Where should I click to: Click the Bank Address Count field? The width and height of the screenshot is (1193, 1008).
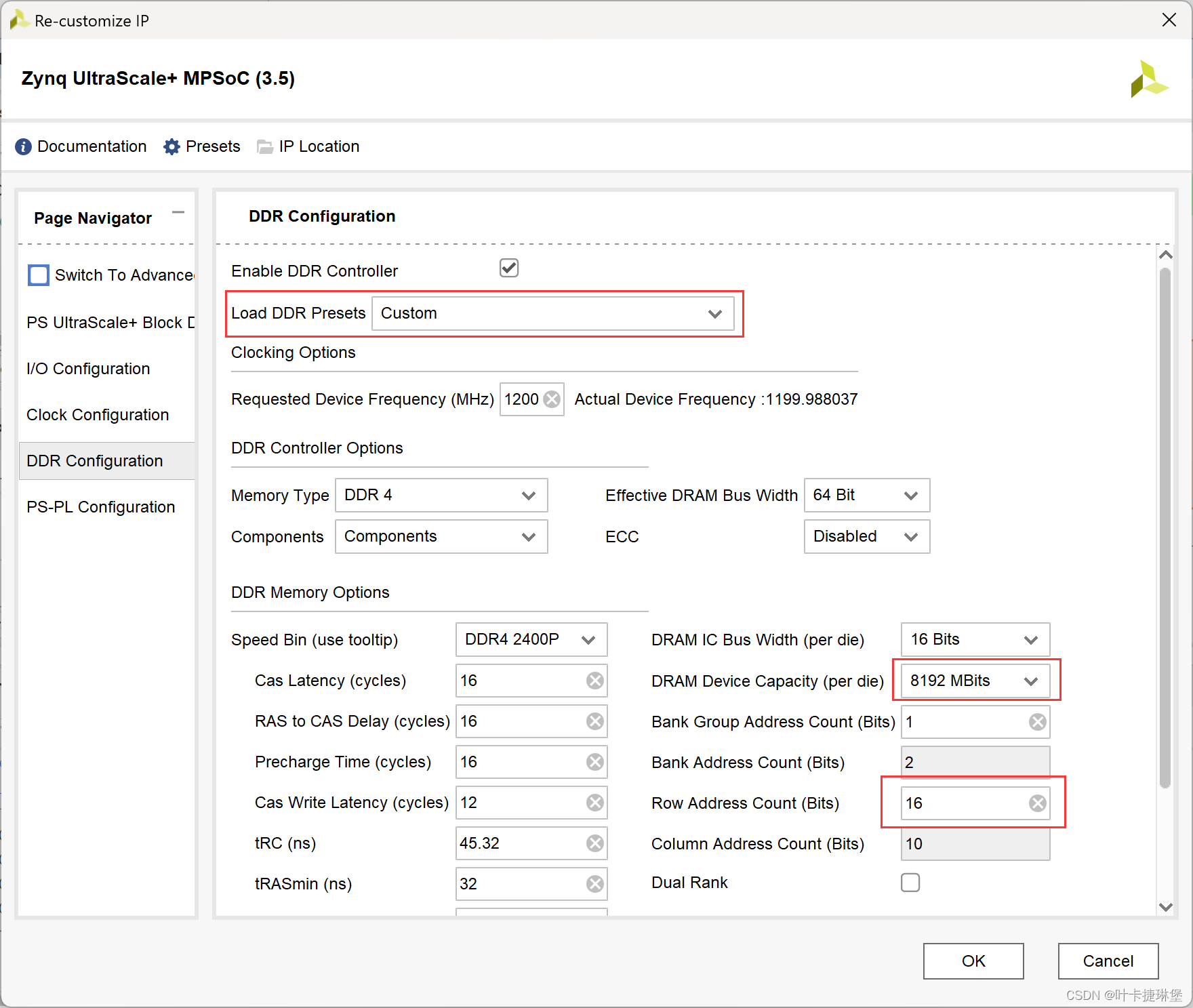click(x=975, y=763)
